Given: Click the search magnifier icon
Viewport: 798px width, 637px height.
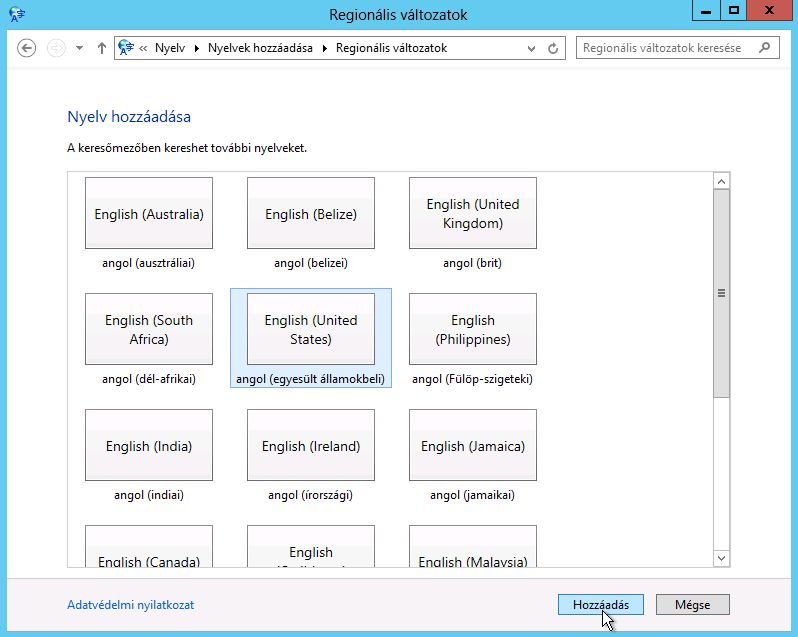Looking at the screenshot, I should pyautogui.click(x=765, y=48).
